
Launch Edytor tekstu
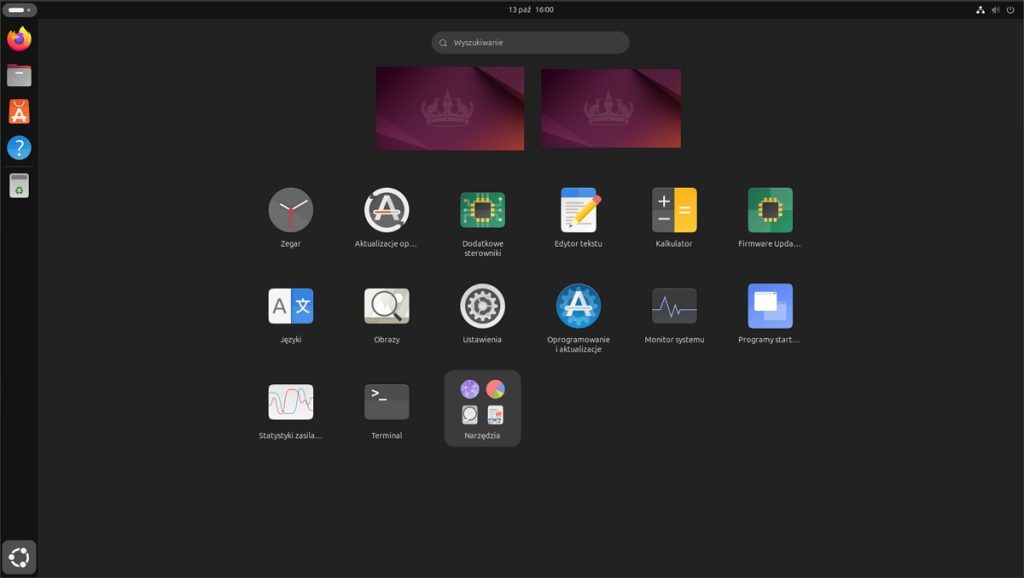point(578,210)
